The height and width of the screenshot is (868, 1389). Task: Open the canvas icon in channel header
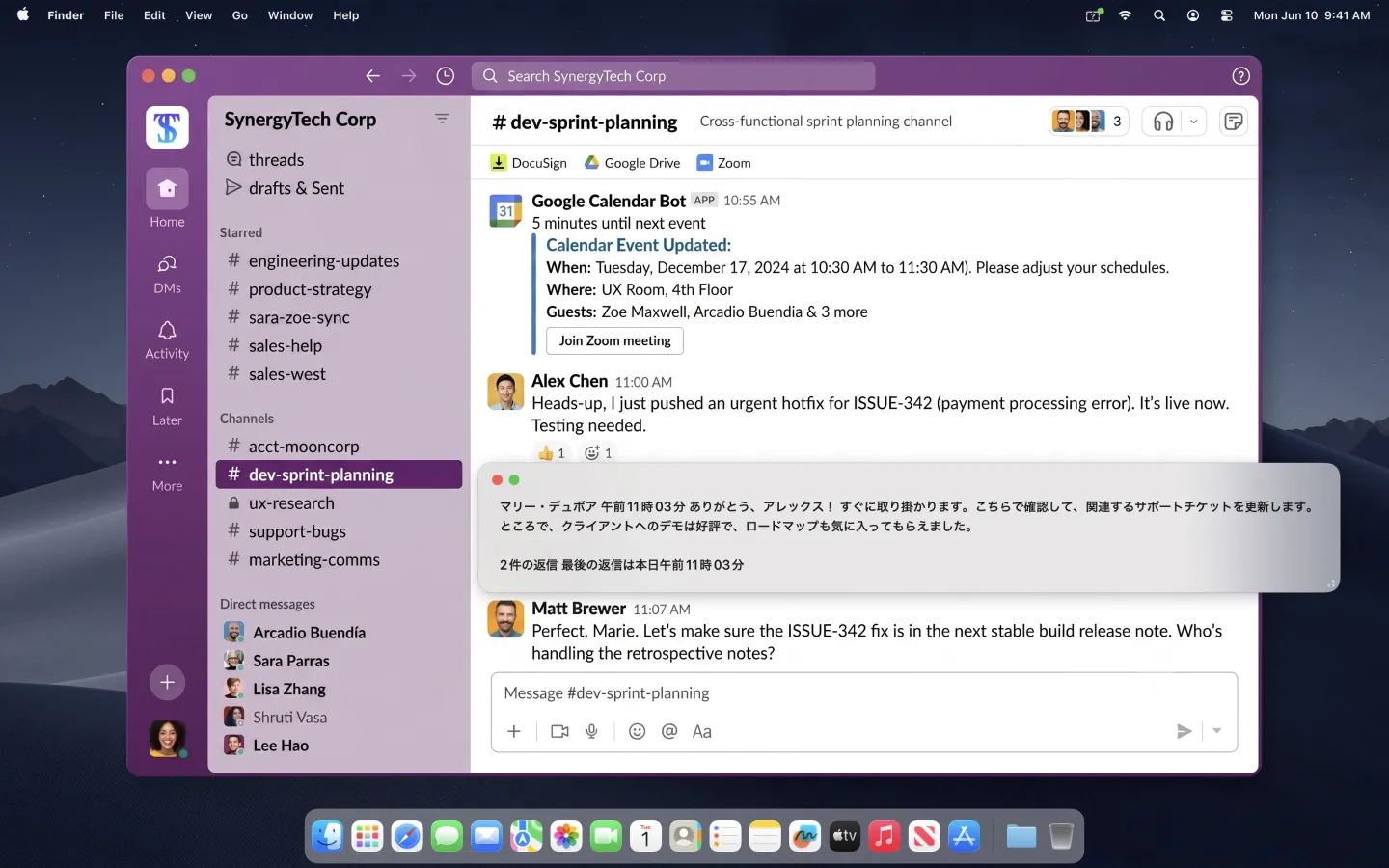pyautogui.click(x=1233, y=122)
